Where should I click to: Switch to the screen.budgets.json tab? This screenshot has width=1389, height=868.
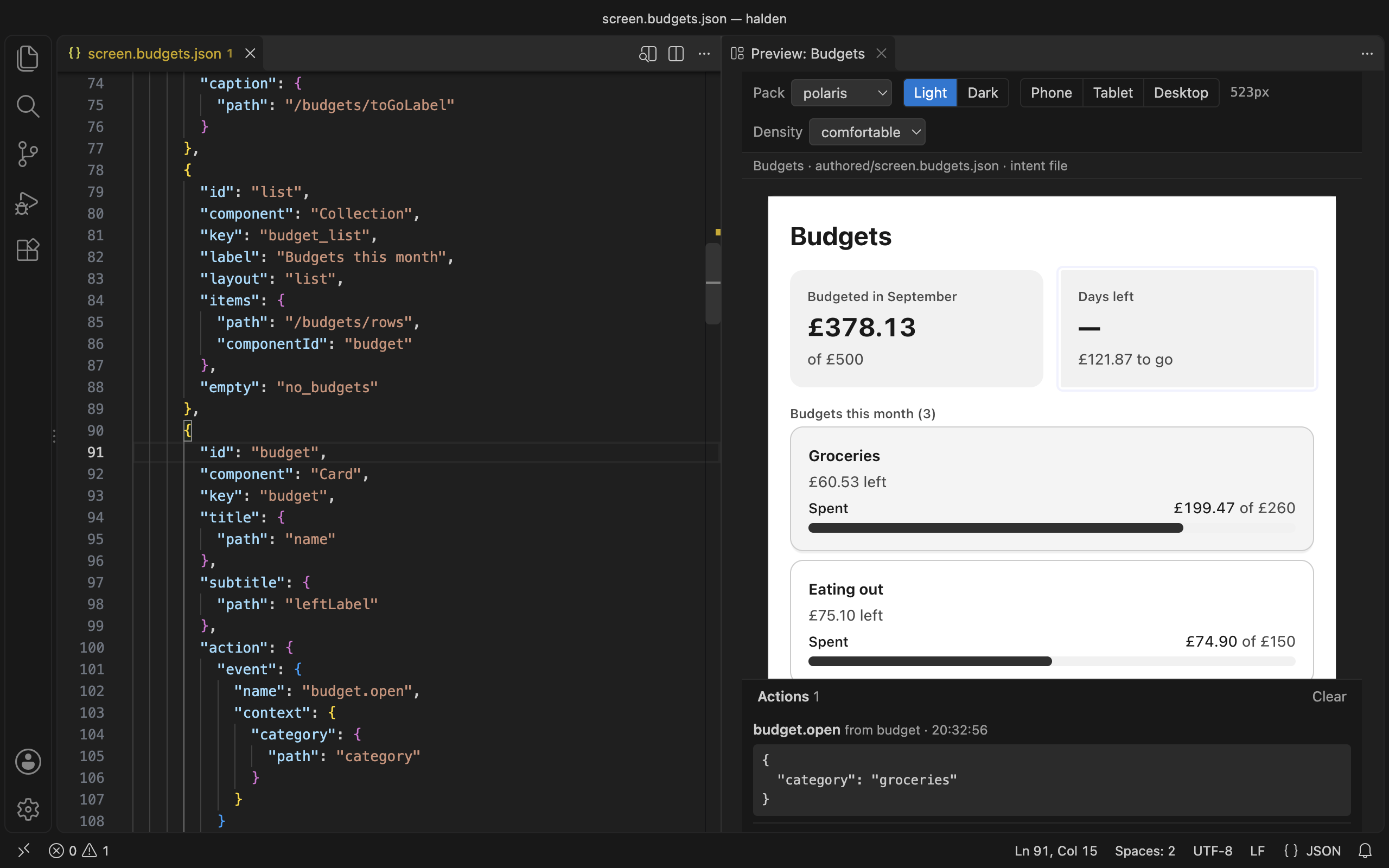point(160,53)
